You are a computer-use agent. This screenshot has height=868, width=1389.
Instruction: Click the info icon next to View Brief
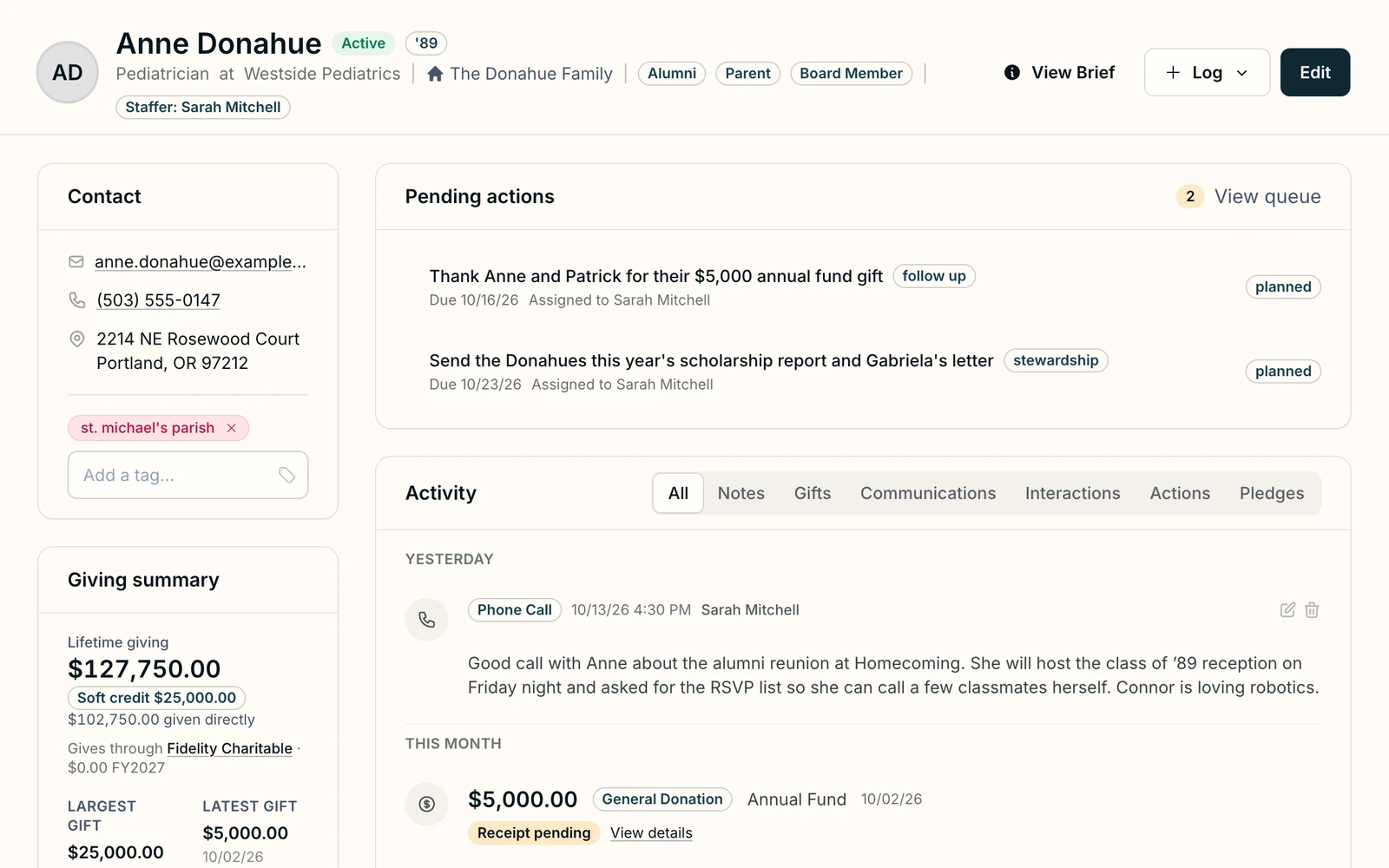(x=1012, y=73)
